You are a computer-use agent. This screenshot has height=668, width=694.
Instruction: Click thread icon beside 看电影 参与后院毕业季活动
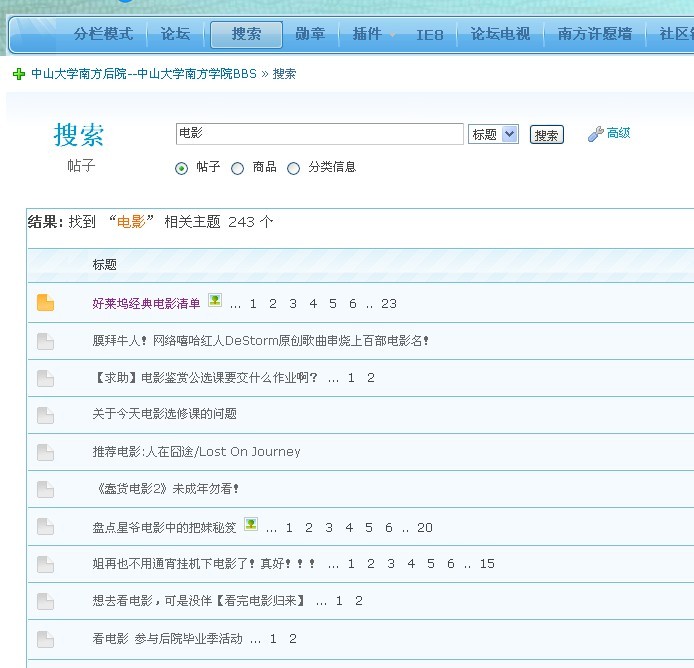[x=45, y=639]
